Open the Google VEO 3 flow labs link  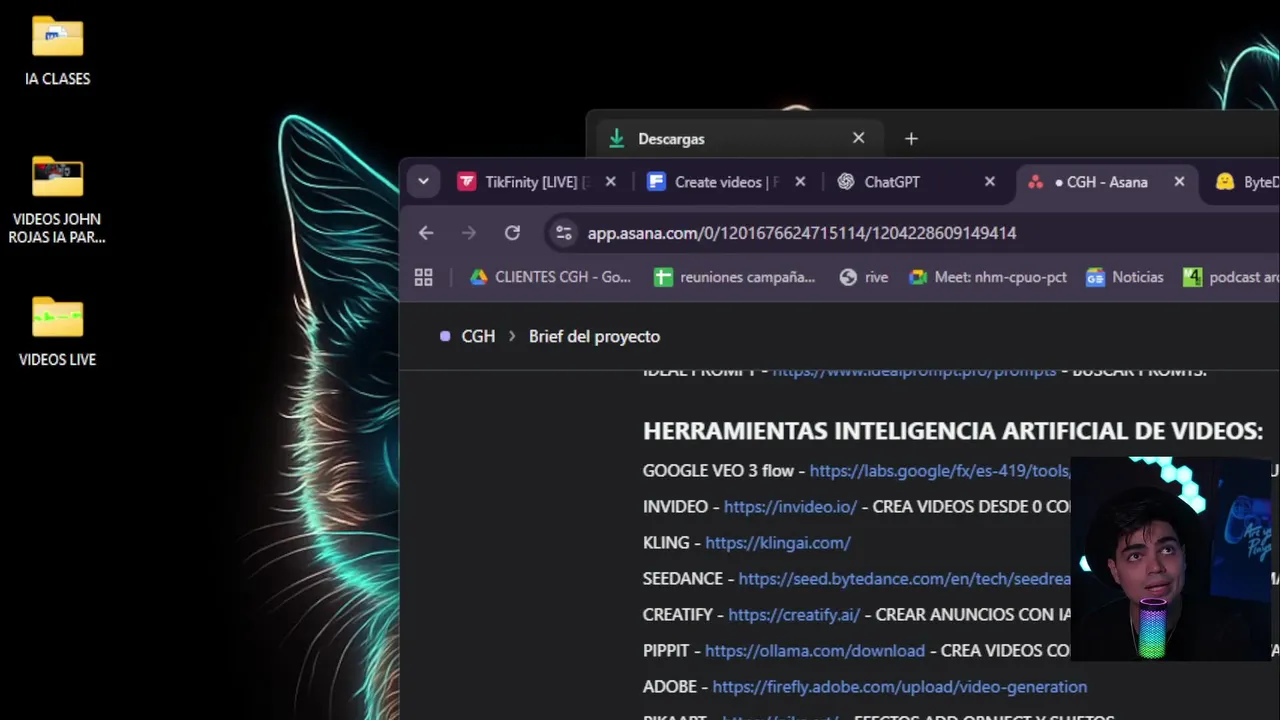pos(940,471)
